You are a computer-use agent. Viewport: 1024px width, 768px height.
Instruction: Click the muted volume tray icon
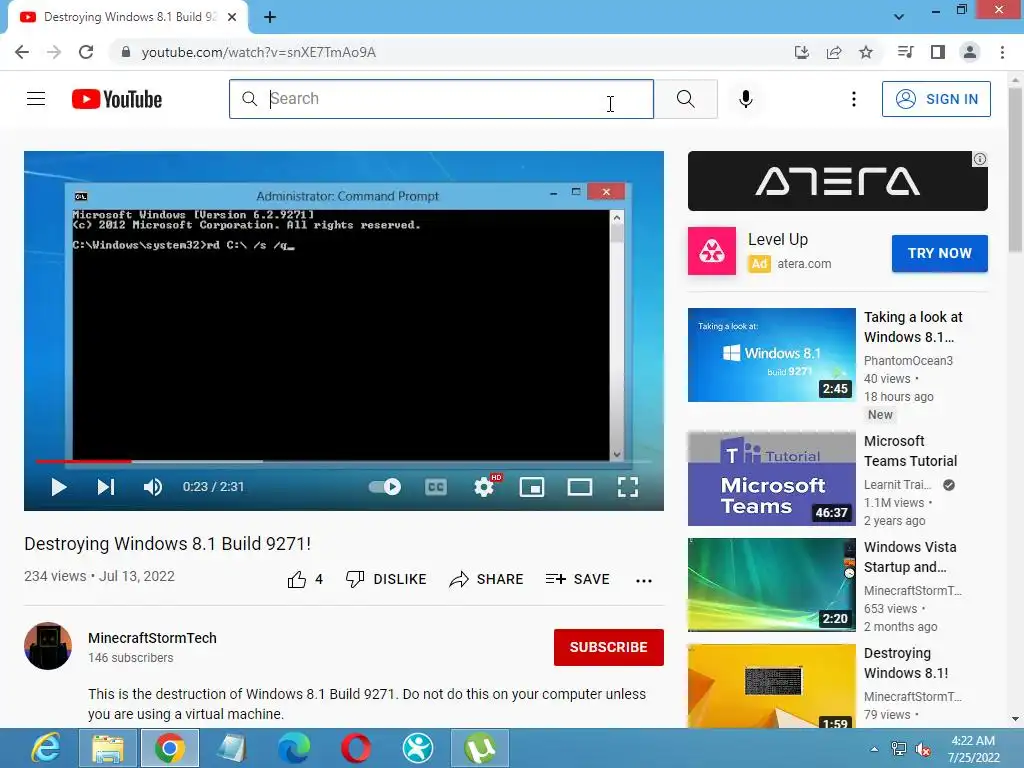(x=923, y=749)
